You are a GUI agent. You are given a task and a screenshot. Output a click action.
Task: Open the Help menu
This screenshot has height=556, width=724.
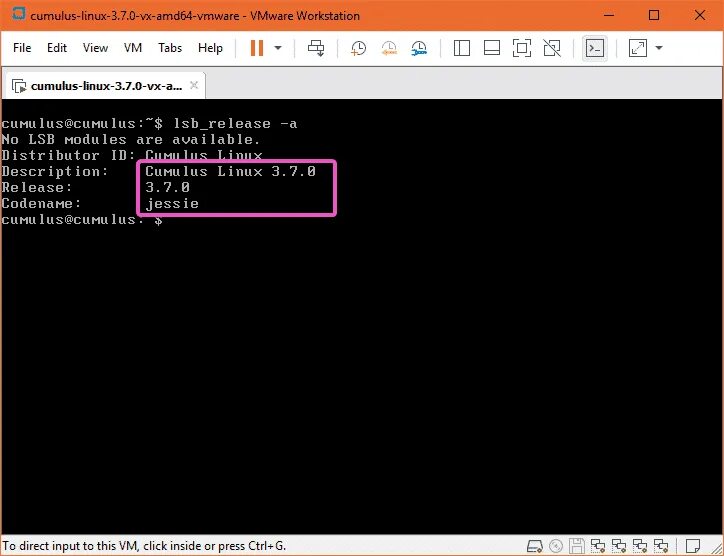tap(210, 48)
